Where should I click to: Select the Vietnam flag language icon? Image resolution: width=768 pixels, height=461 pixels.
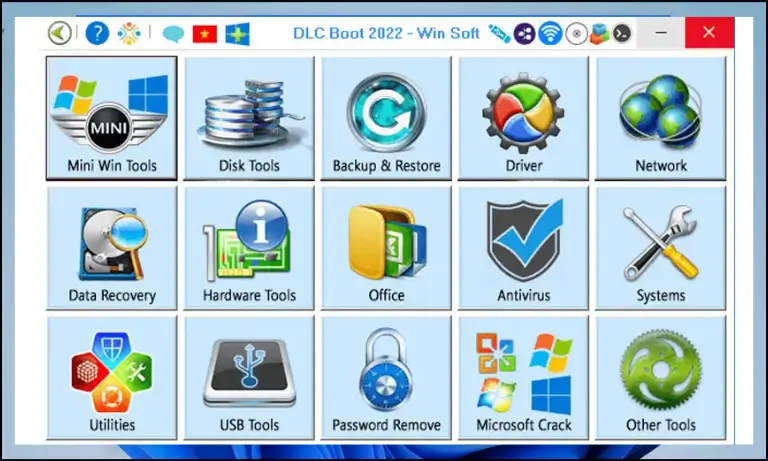coord(205,34)
